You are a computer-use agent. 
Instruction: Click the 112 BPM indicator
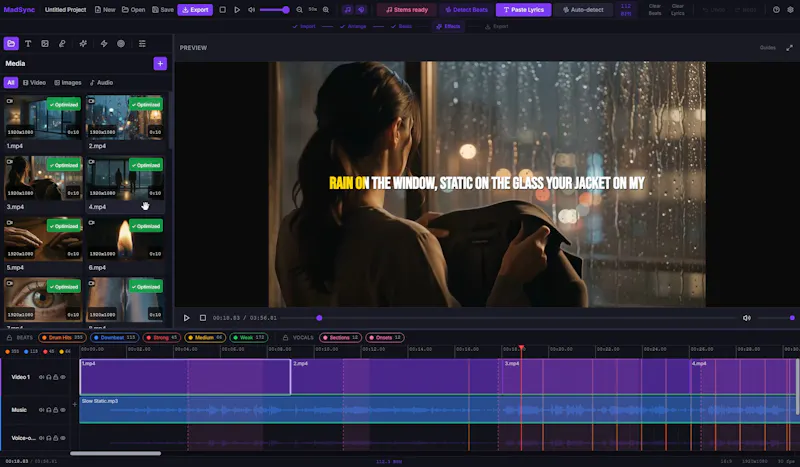pos(626,10)
